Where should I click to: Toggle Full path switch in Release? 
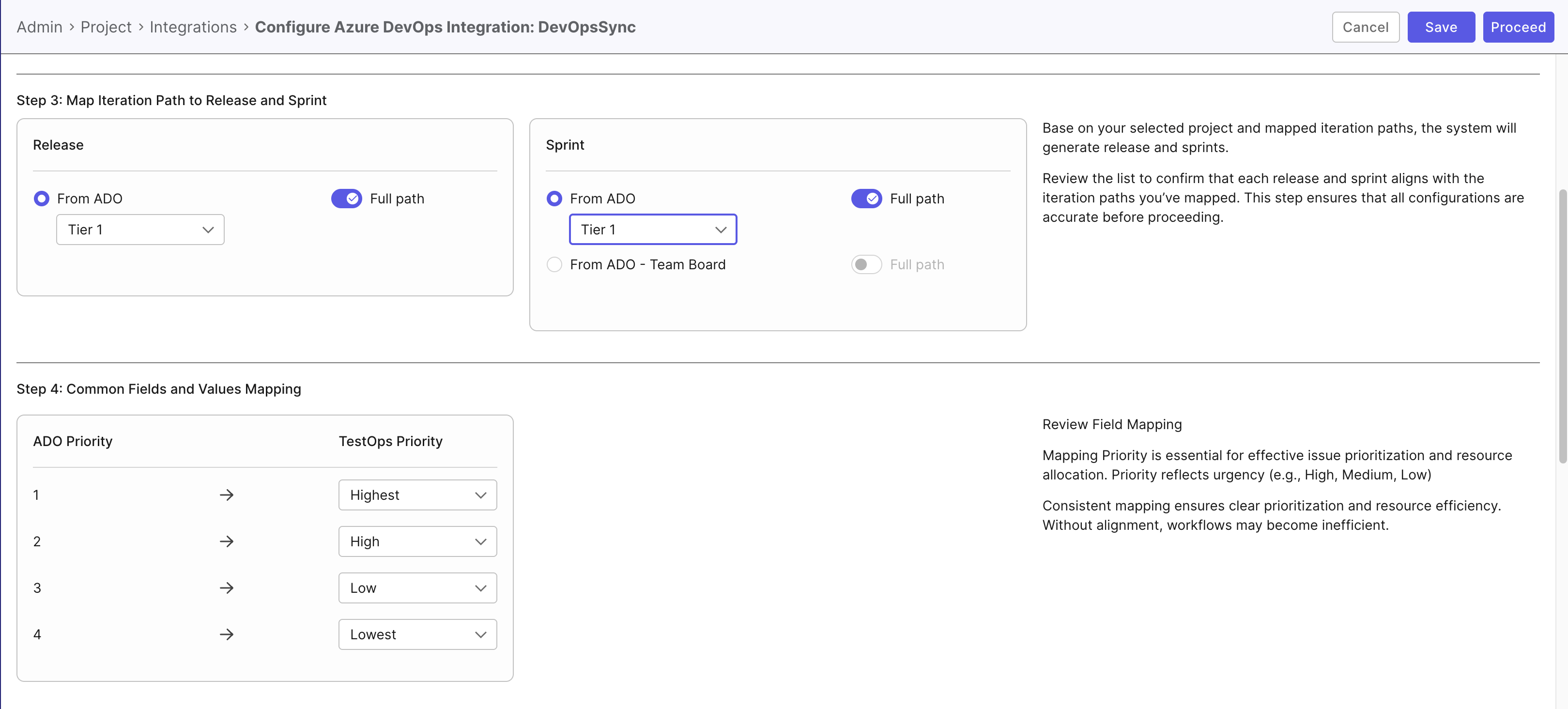click(x=346, y=199)
